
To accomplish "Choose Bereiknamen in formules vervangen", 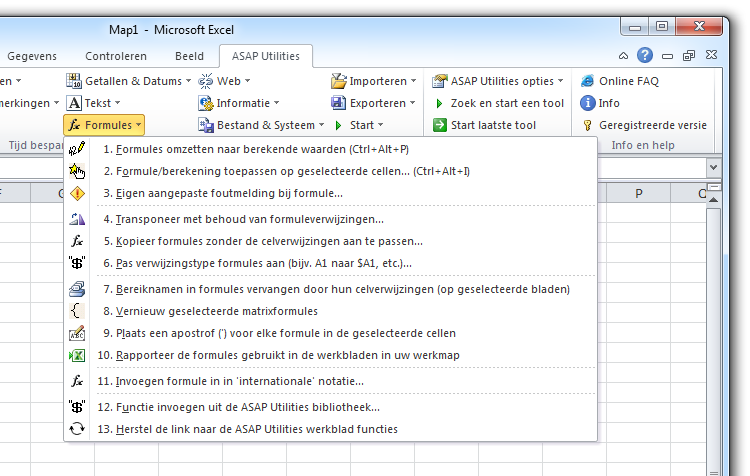I will tap(331, 289).
